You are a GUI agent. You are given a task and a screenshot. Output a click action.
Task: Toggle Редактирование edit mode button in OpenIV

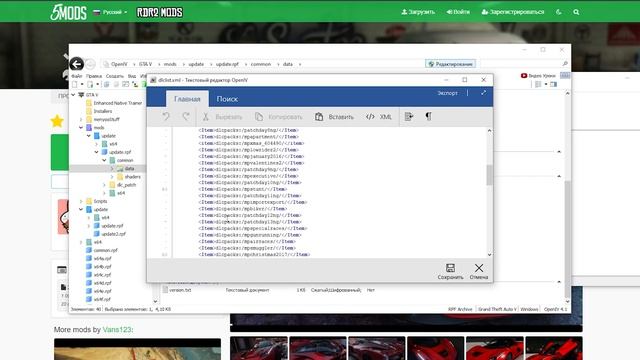click(x=450, y=64)
